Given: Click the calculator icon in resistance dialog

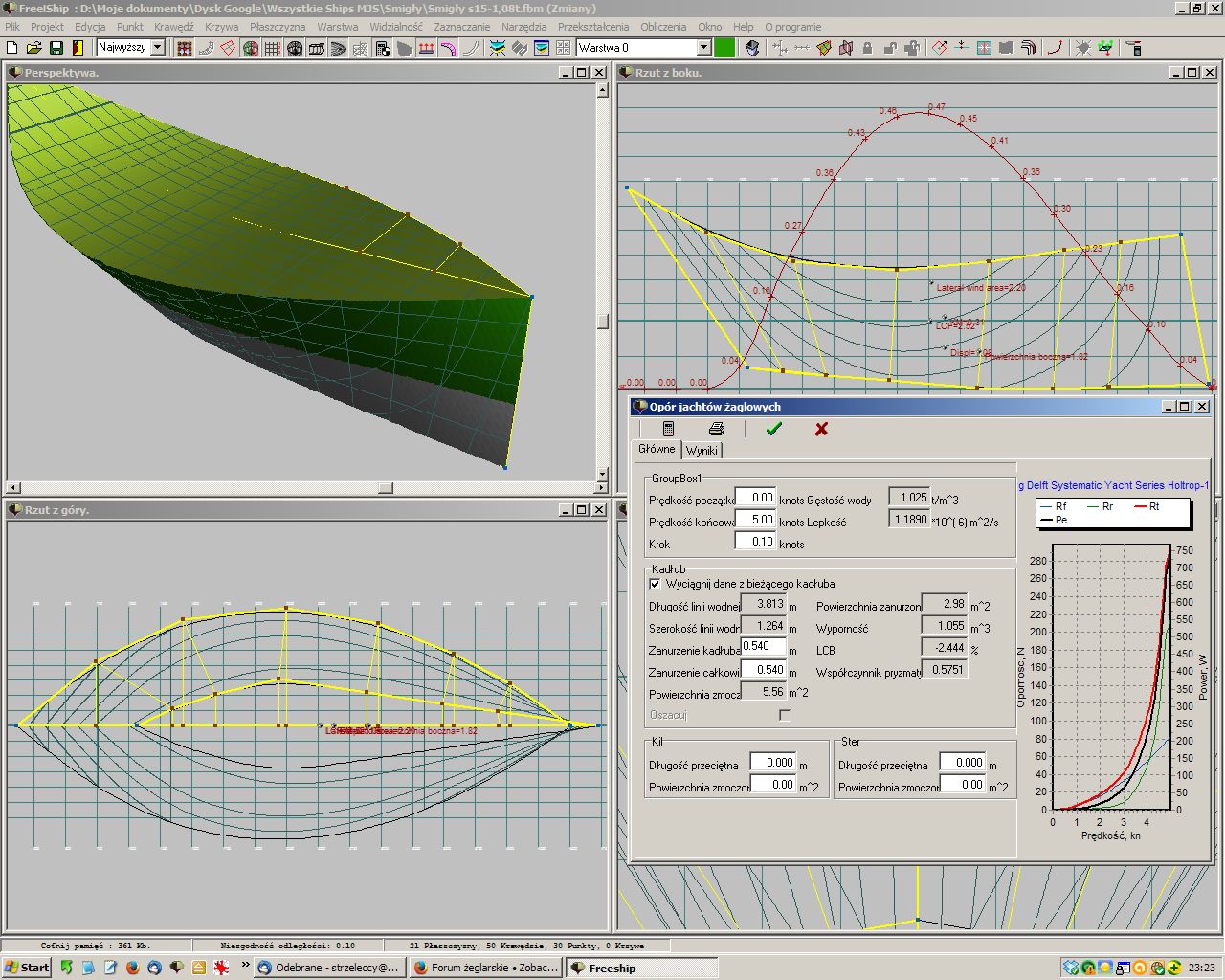Looking at the screenshot, I should coord(668,429).
